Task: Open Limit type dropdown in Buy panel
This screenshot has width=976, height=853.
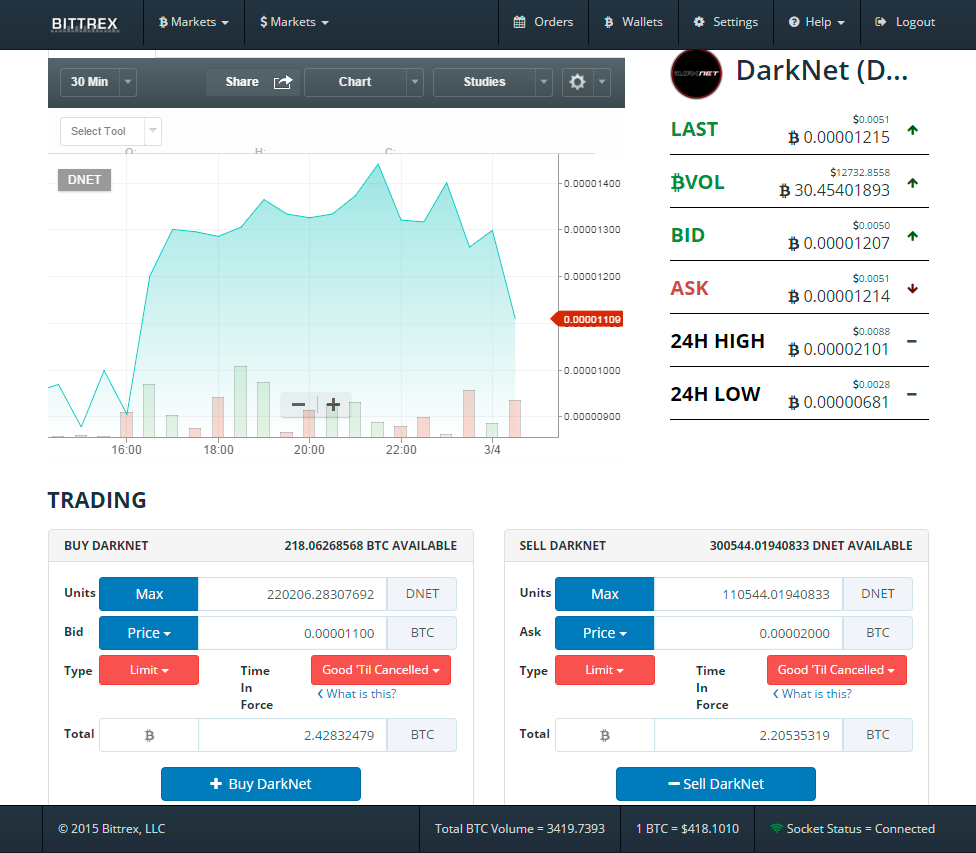Action: [149, 670]
